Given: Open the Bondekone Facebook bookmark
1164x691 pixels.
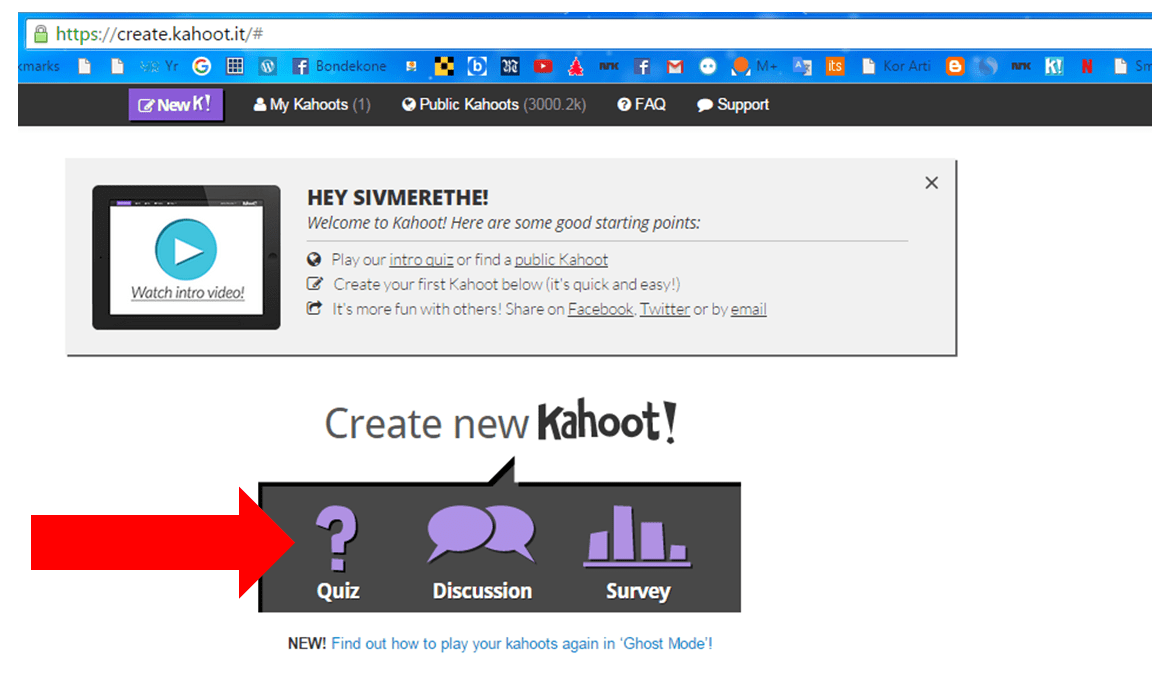Looking at the screenshot, I should pyautogui.click(x=339, y=66).
